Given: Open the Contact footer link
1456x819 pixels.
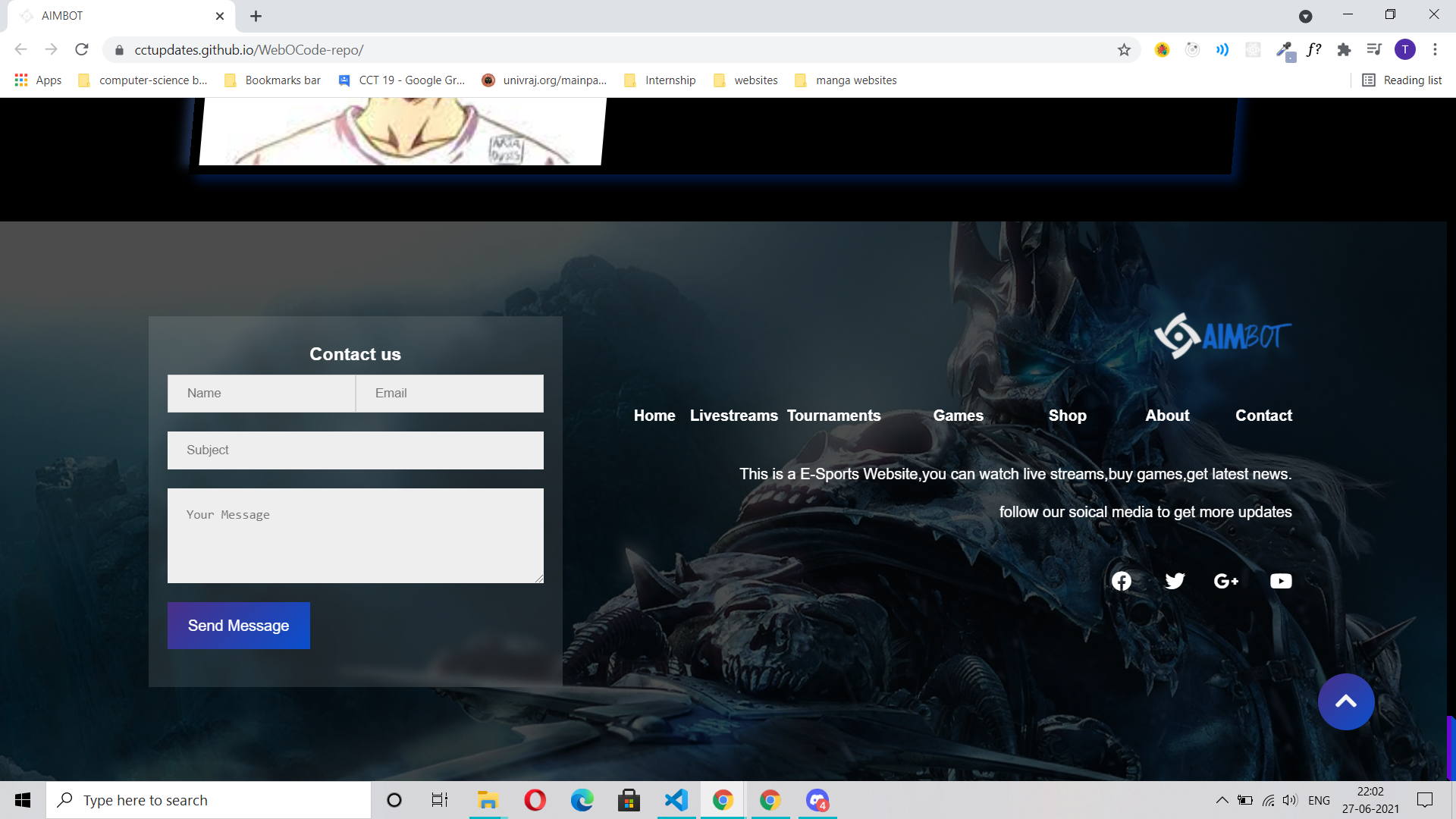Looking at the screenshot, I should pyautogui.click(x=1263, y=416).
